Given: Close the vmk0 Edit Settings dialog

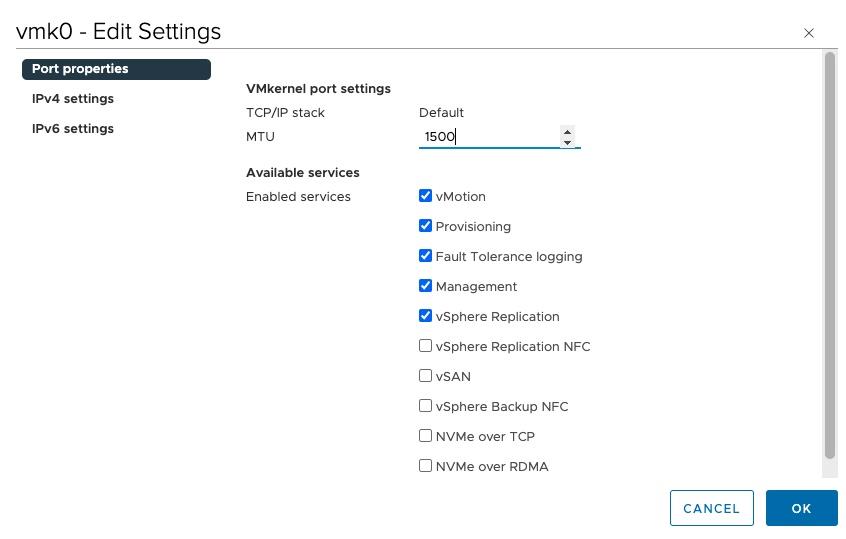Looking at the screenshot, I should coord(809,33).
